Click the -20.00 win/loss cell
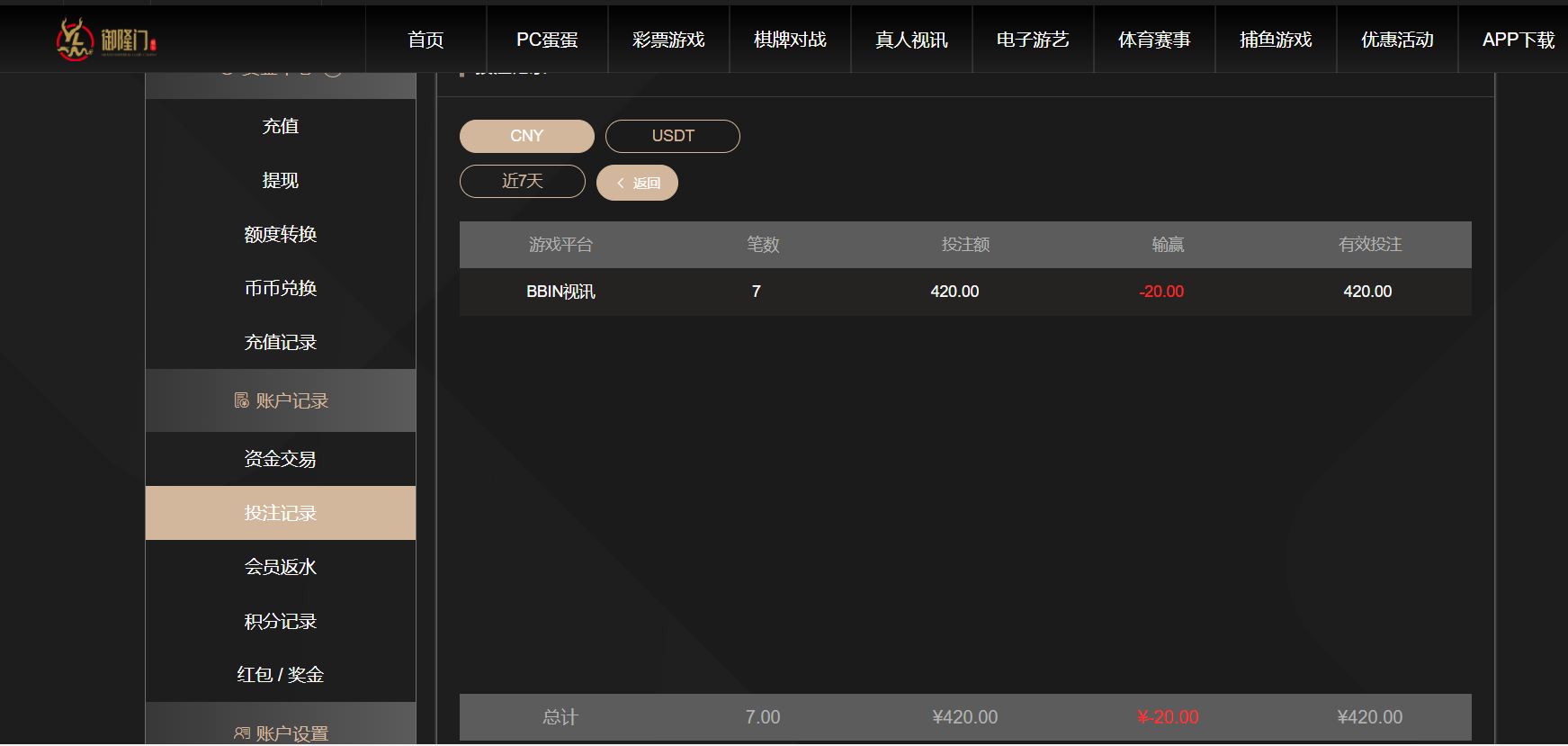This screenshot has width=1568, height=746. tap(1161, 292)
